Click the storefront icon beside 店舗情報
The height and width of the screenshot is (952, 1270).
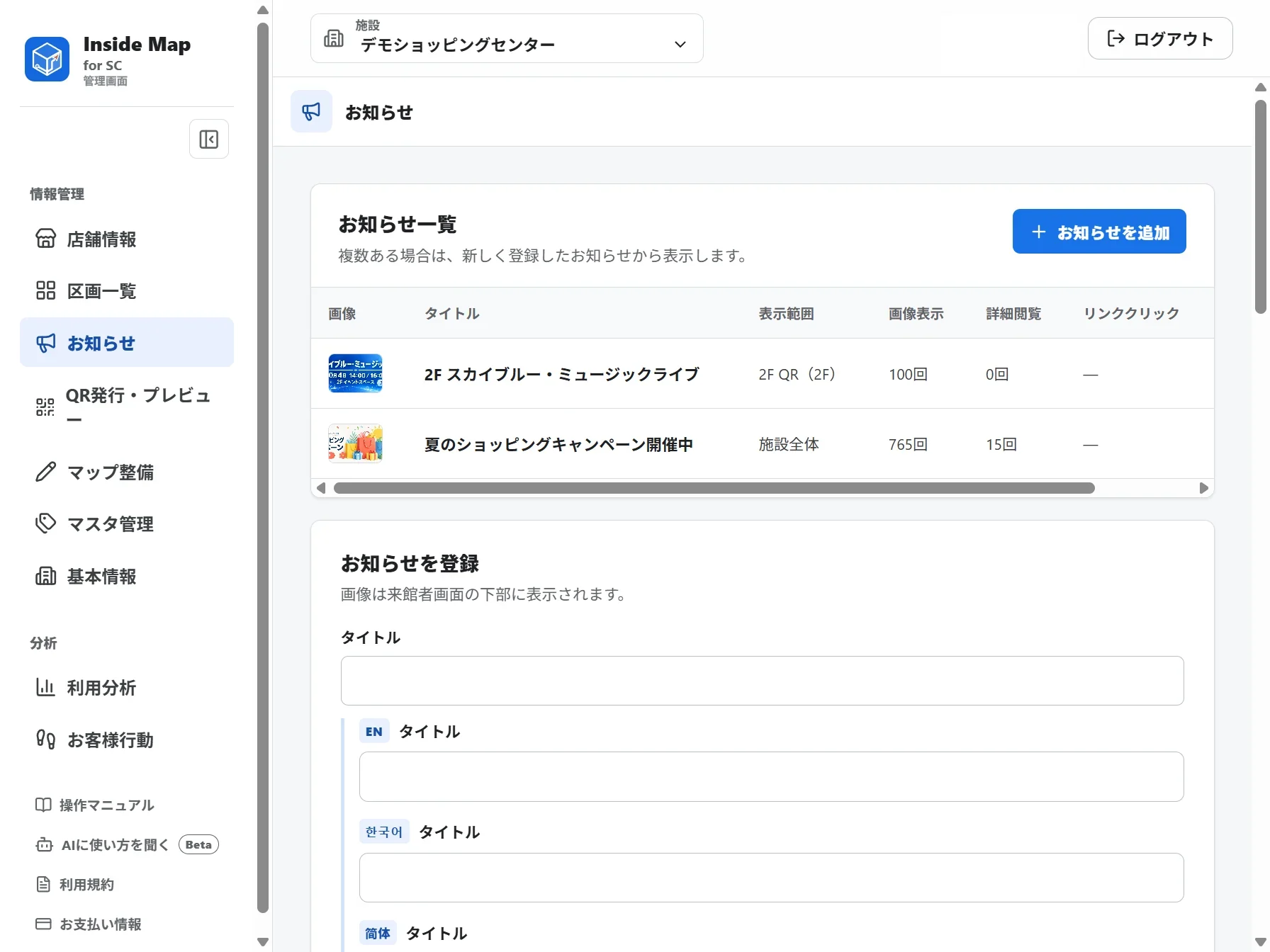[45, 239]
